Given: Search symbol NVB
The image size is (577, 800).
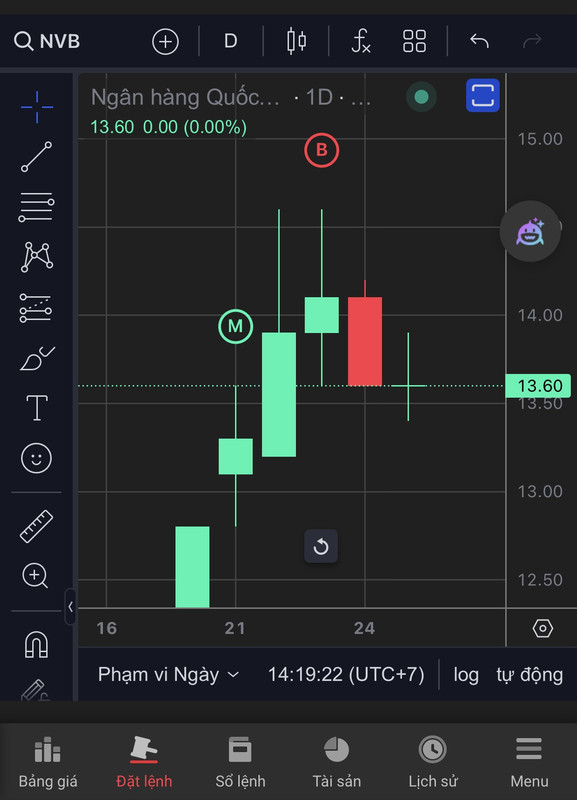Looking at the screenshot, I should point(47,41).
